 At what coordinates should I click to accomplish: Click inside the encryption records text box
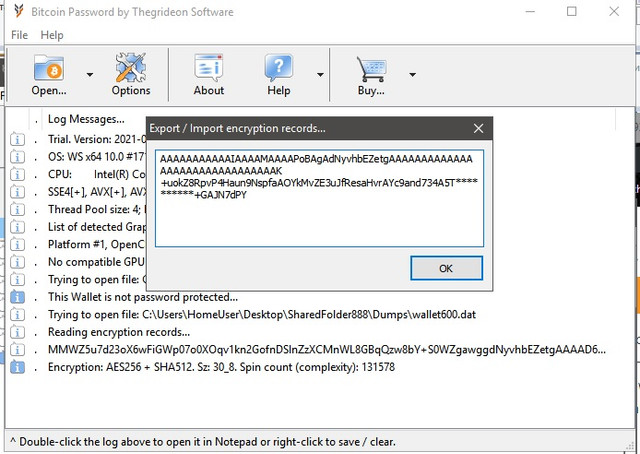[319, 198]
